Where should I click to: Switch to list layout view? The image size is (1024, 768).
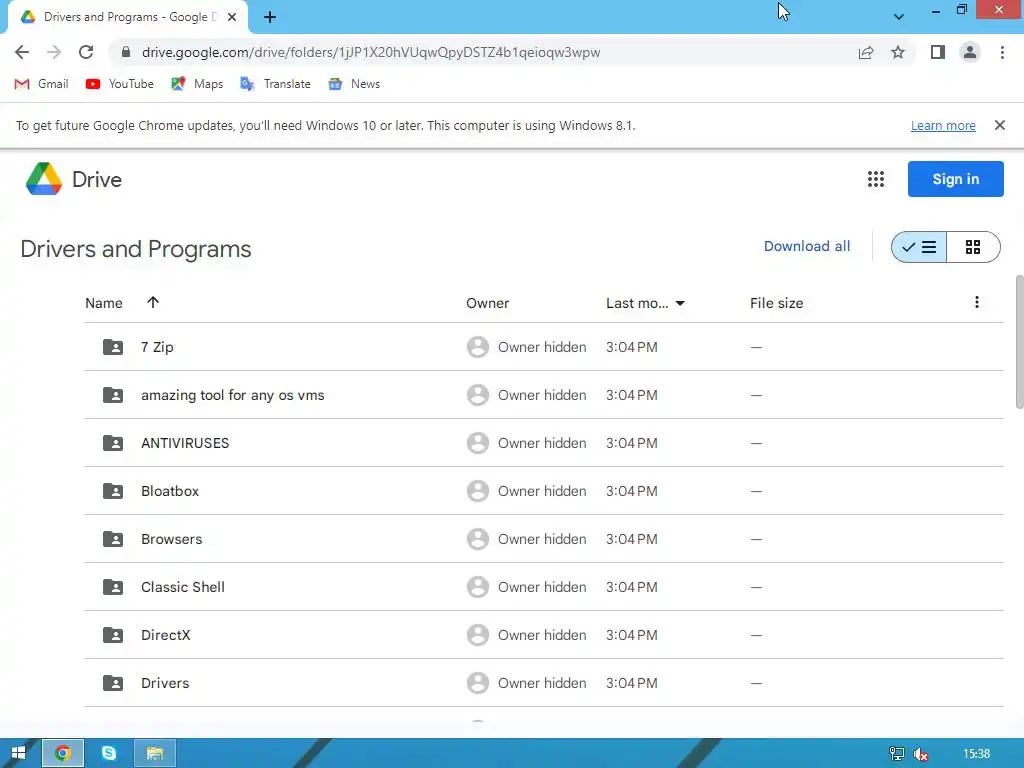pyautogui.click(x=919, y=247)
